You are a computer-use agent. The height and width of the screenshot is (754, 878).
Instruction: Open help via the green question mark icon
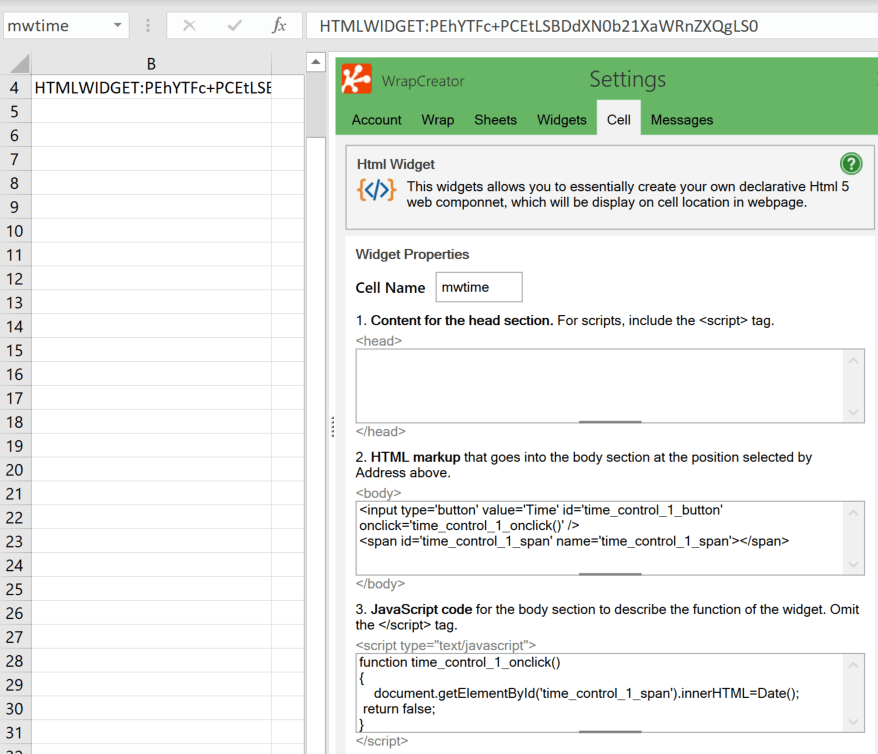pyautogui.click(x=851, y=163)
